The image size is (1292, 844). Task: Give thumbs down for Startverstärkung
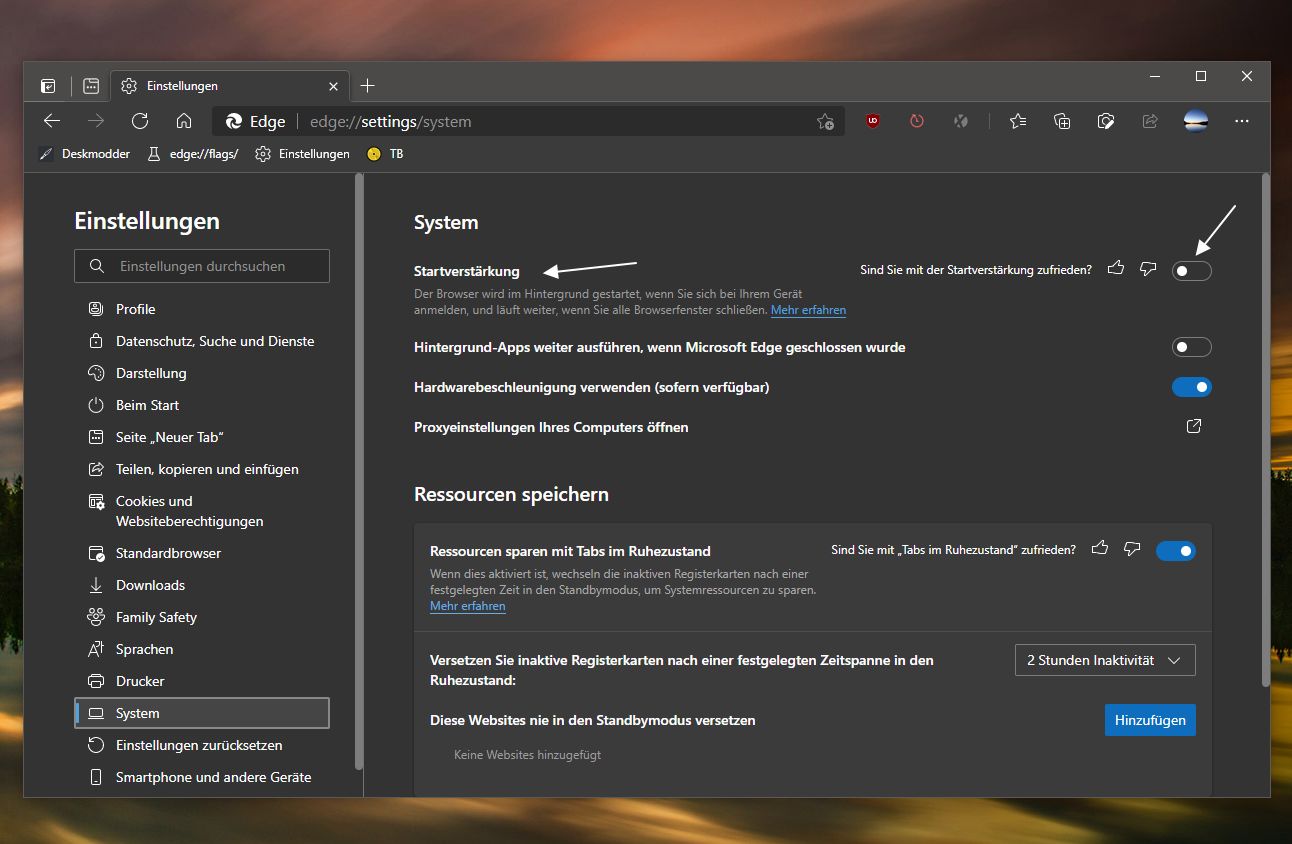pyautogui.click(x=1148, y=269)
